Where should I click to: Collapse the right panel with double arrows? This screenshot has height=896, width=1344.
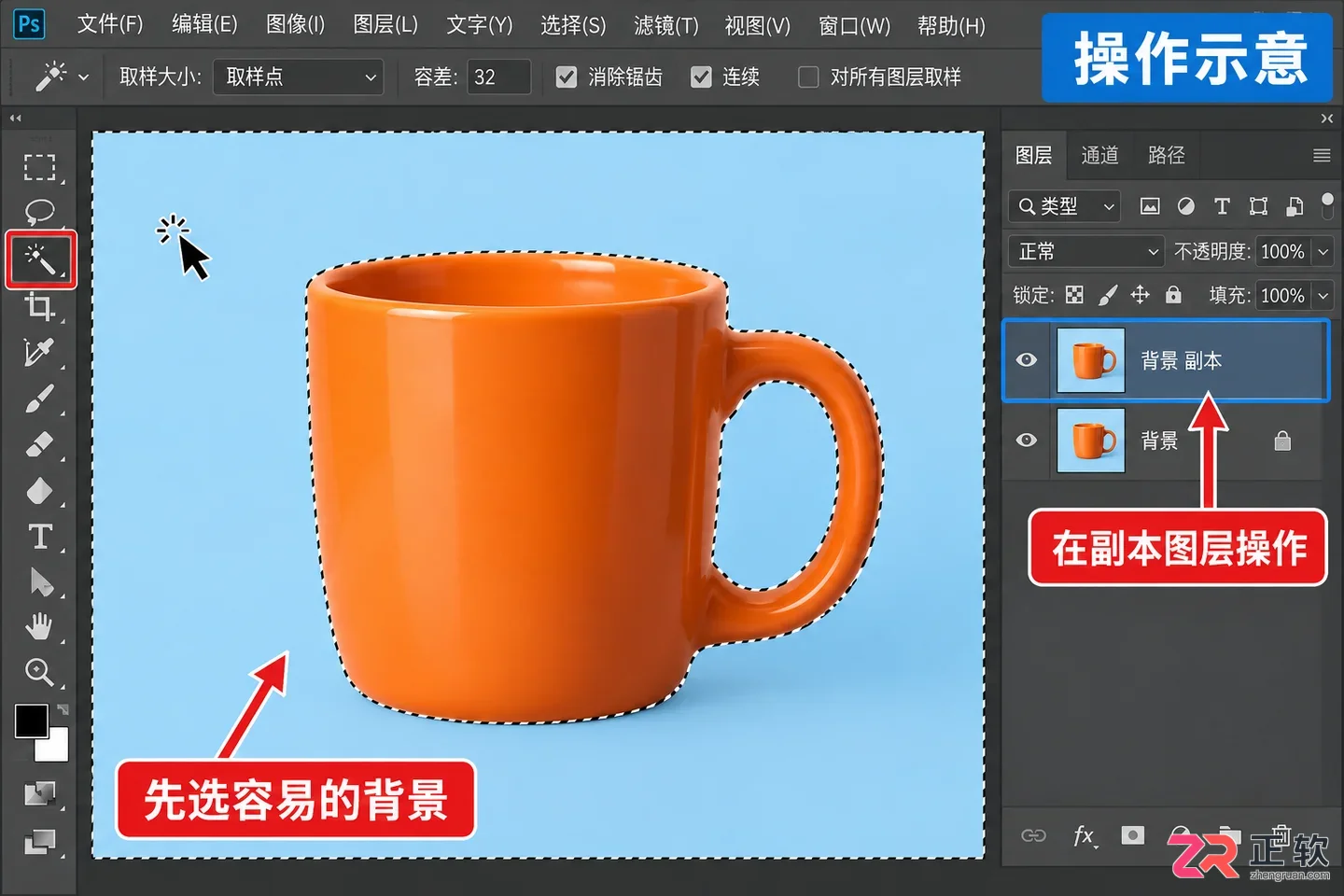point(1327,119)
